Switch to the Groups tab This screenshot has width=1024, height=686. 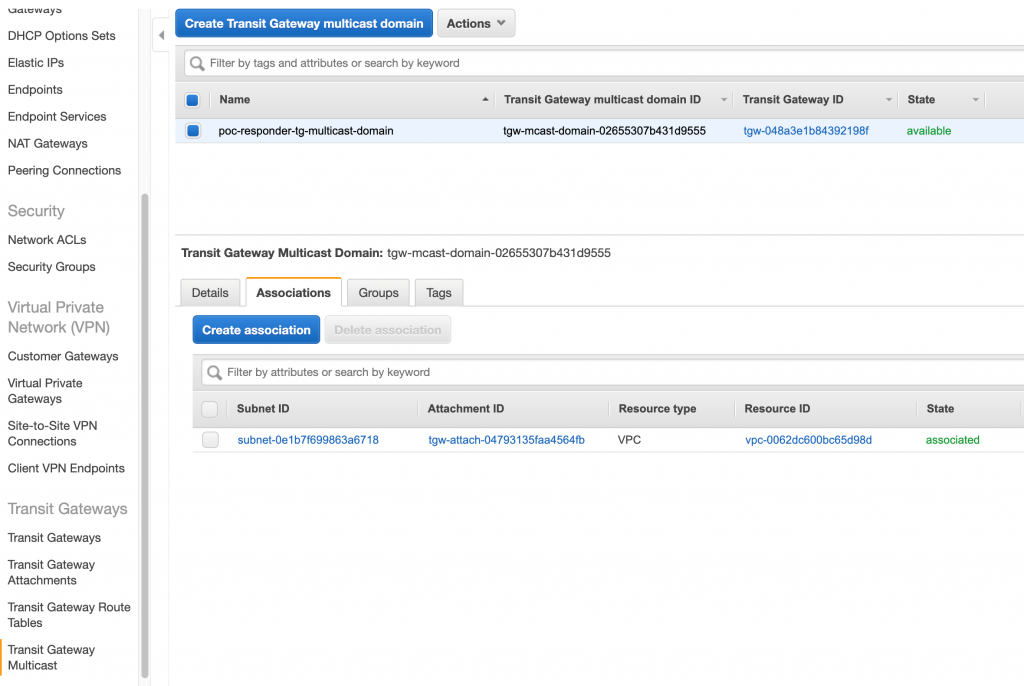click(x=378, y=293)
